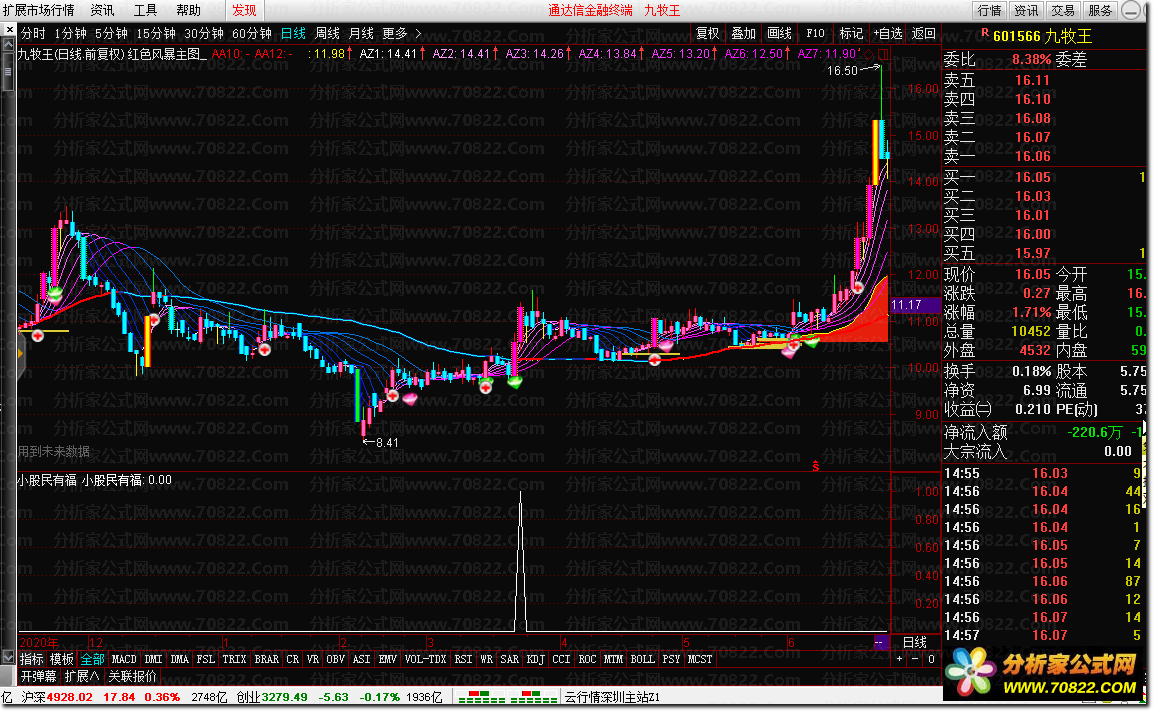The image size is (1155, 712).
Task: Open the 扩展市场行情 menu
Action: click(38, 10)
